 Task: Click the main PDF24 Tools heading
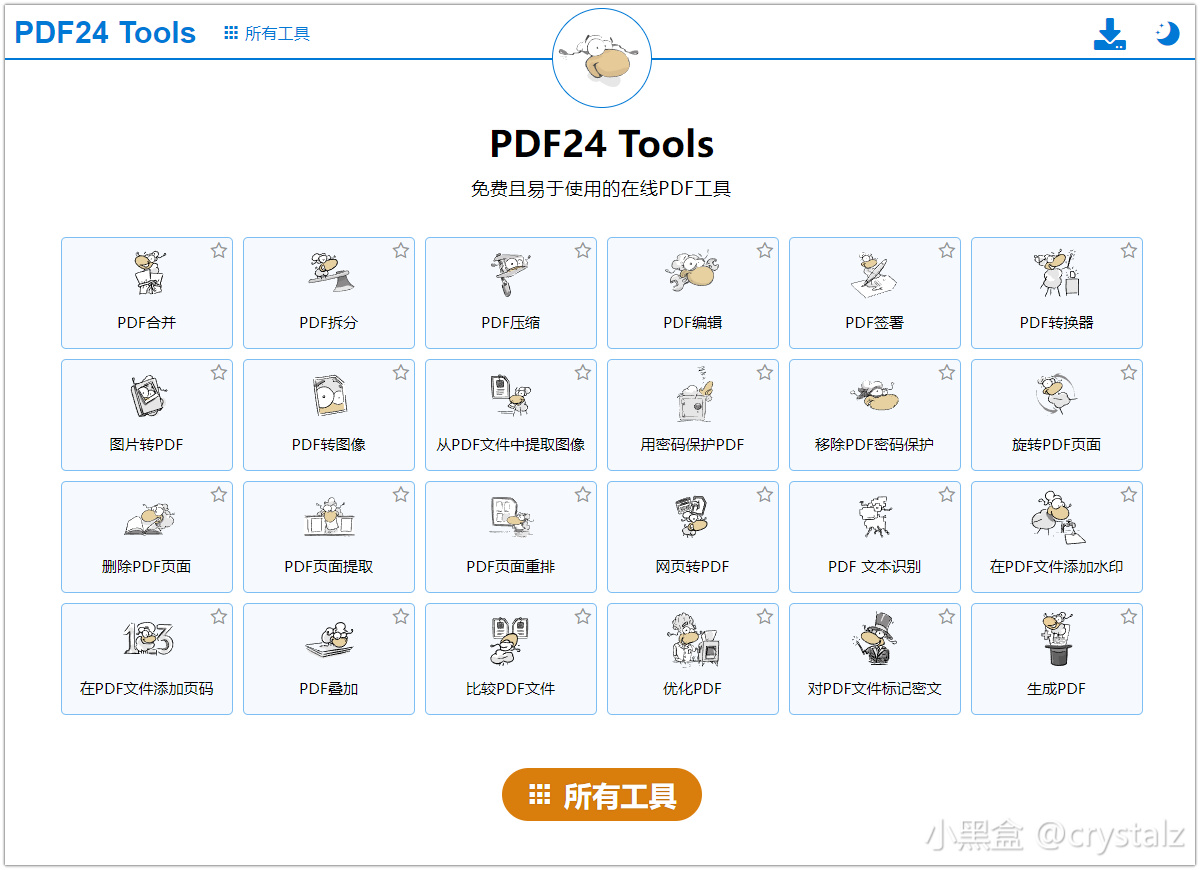[x=602, y=144]
